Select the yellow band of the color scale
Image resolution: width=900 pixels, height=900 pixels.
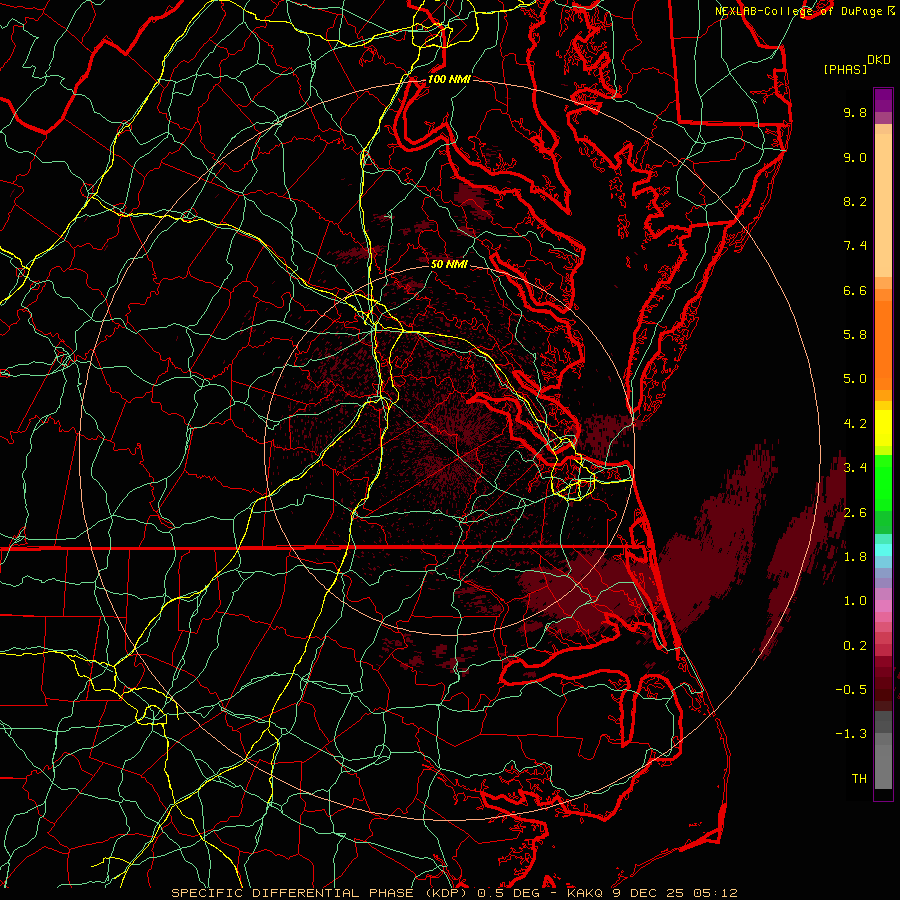tap(883, 428)
